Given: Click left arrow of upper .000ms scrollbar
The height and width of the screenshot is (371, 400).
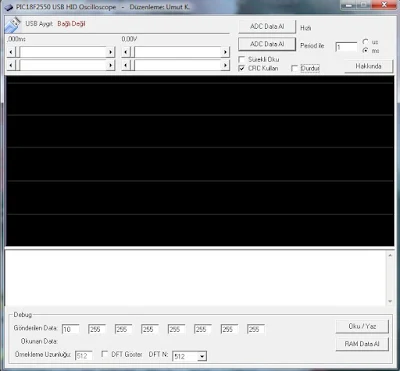Looking at the screenshot, I should pos(11,52).
